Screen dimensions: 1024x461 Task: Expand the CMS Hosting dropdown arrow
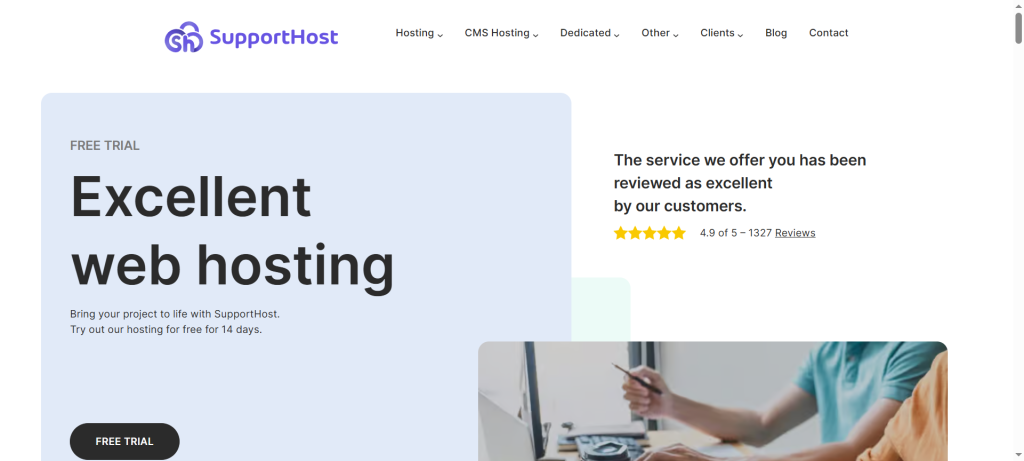(x=536, y=35)
